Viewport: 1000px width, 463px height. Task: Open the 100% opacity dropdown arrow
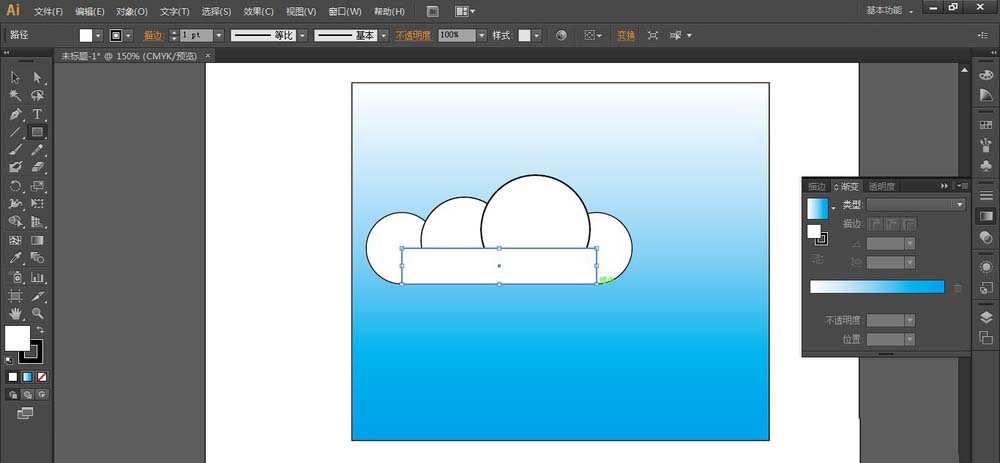[x=482, y=36]
